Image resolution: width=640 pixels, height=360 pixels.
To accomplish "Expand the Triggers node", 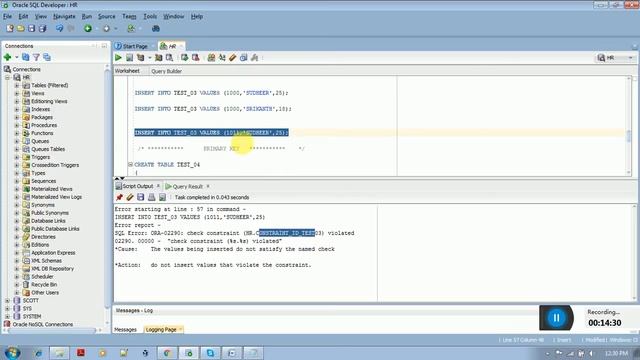I will click(17, 157).
